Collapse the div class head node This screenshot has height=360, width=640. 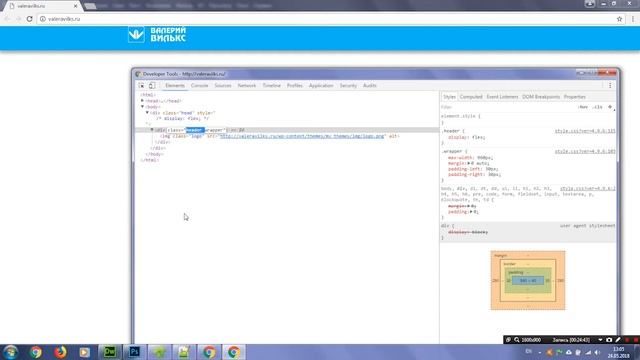(x=147, y=112)
